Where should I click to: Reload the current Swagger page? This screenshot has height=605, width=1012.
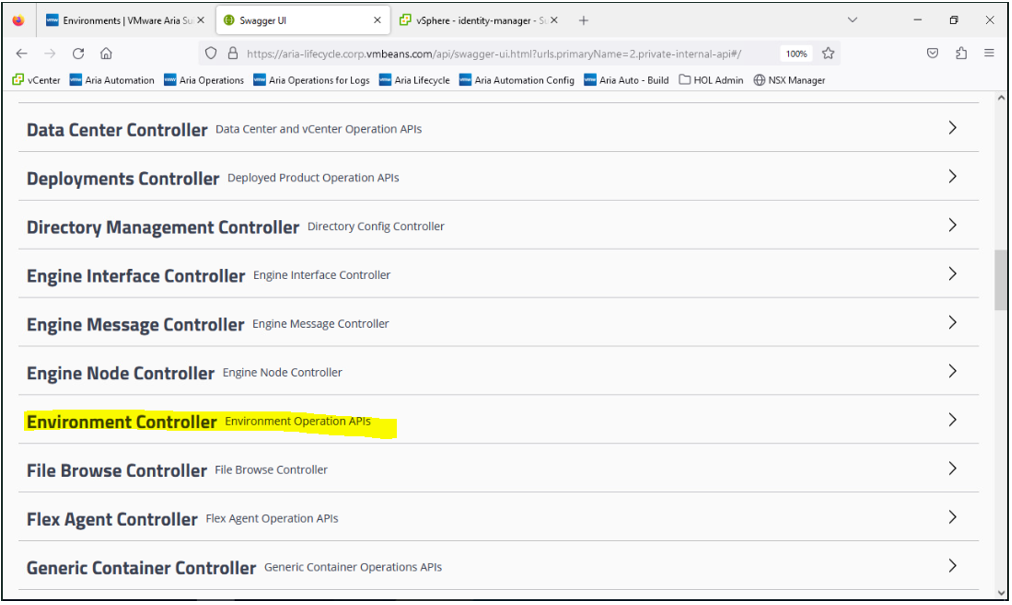coord(78,54)
